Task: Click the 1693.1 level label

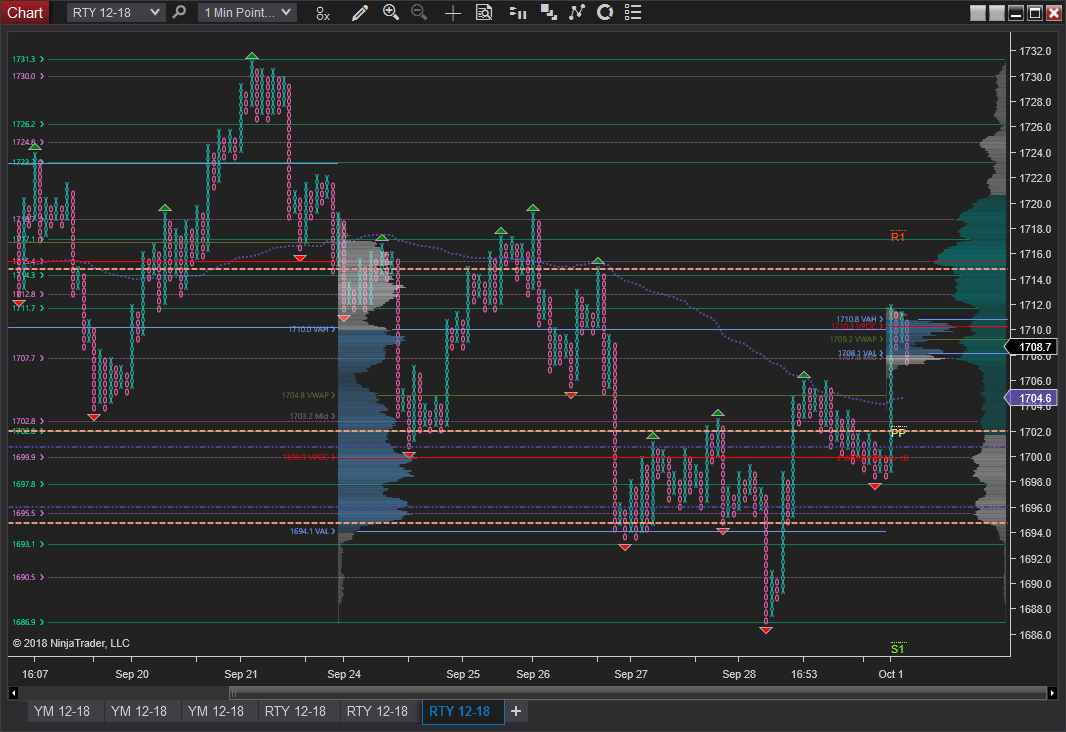Action: click(28, 544)
